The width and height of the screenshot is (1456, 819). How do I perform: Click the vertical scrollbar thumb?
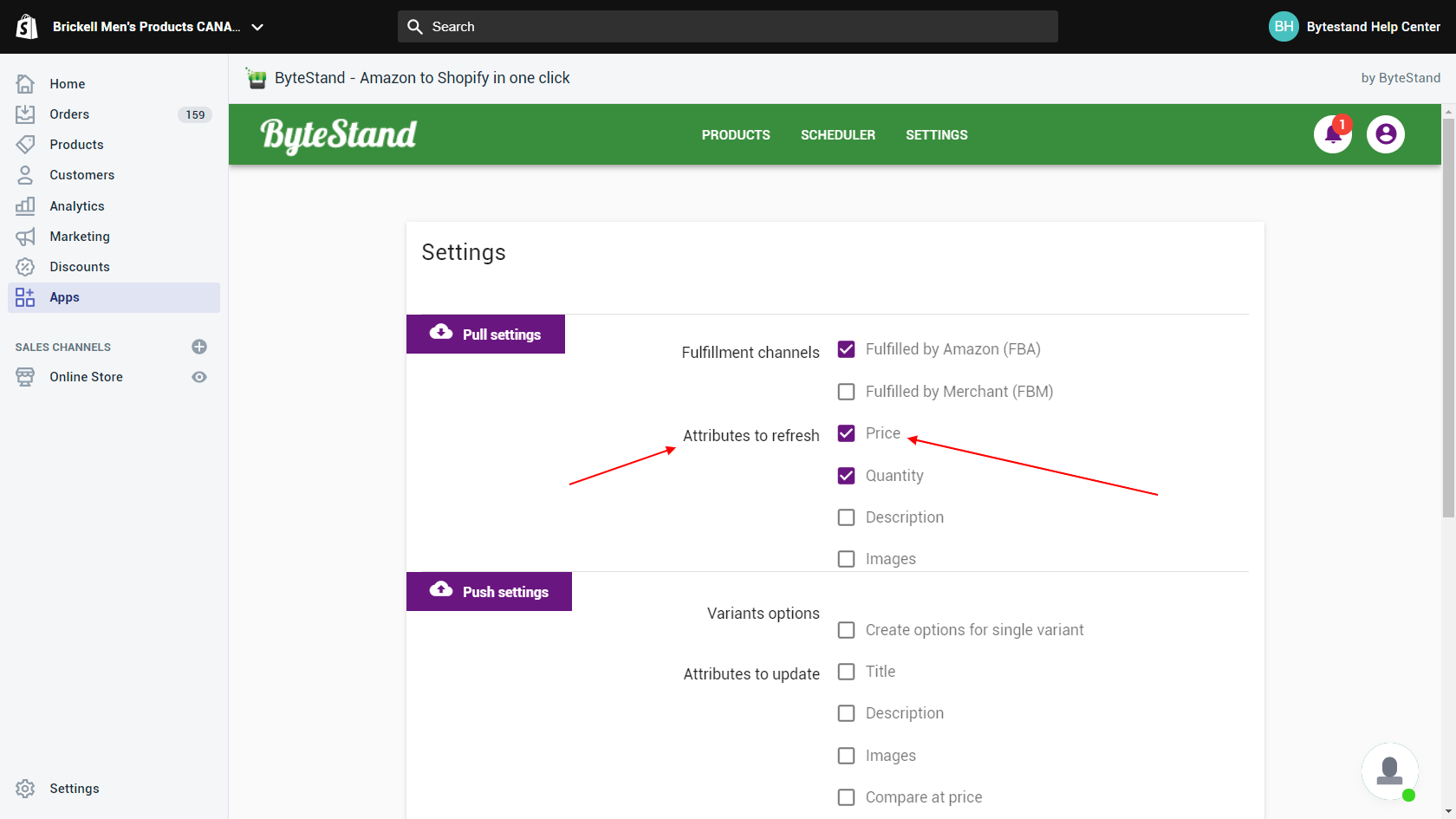coord(1448,317)
